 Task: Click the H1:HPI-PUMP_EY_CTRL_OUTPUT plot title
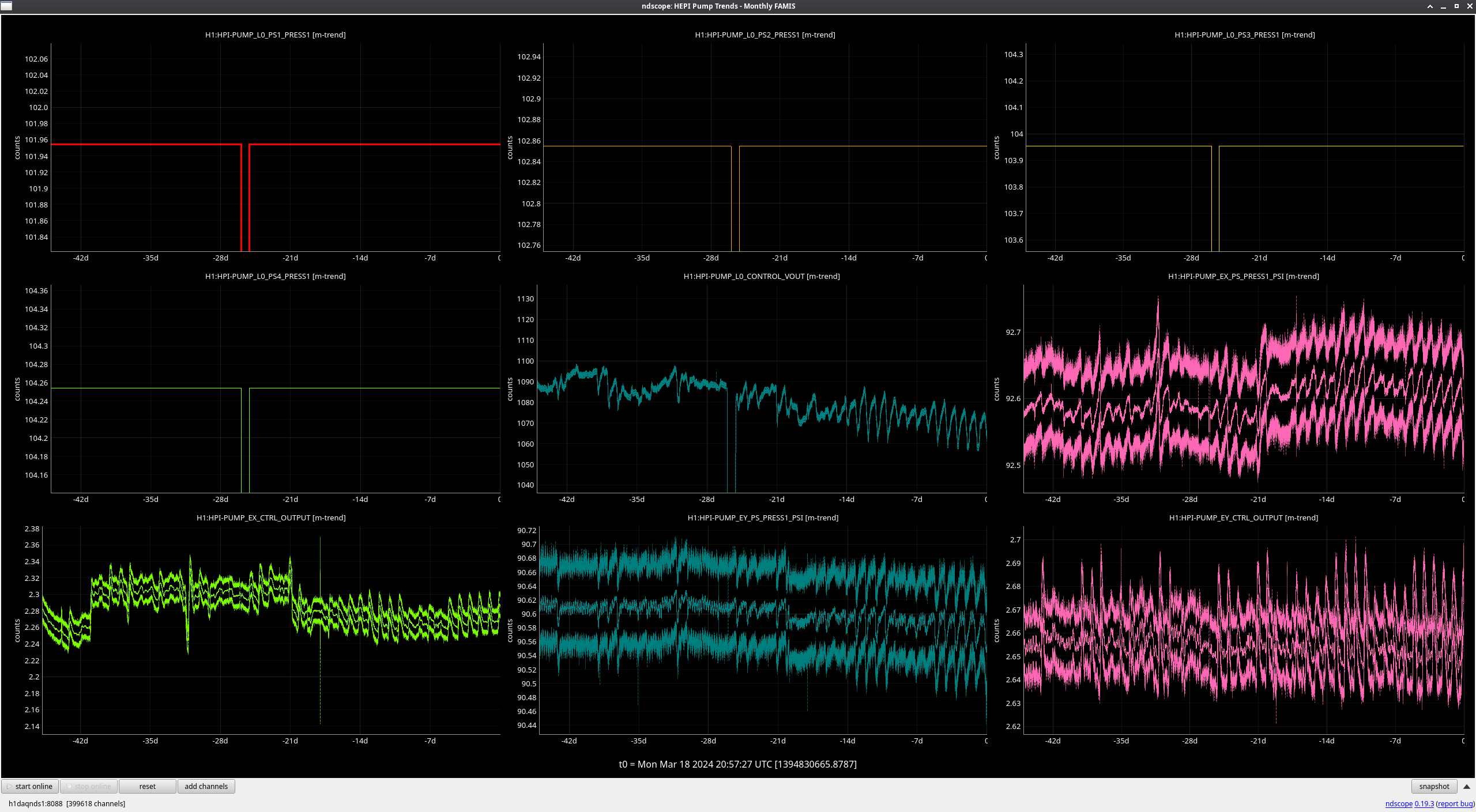(x=1243, y=518)
